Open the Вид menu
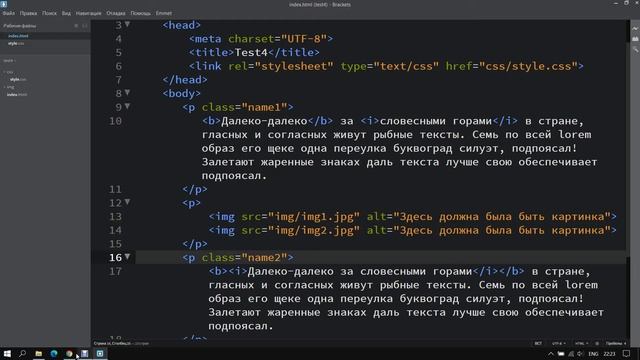Viewport: 640px width, 360px height. coord(66,13)
